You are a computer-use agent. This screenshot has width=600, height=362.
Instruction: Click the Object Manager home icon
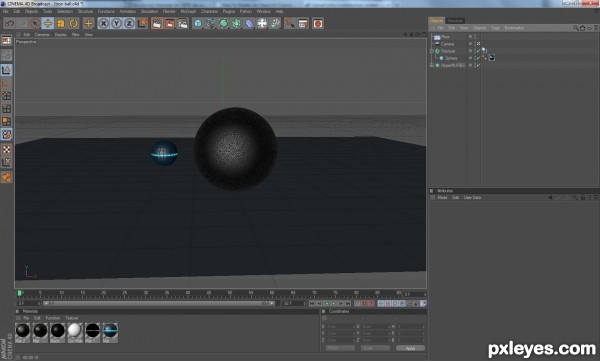(582, 28)
